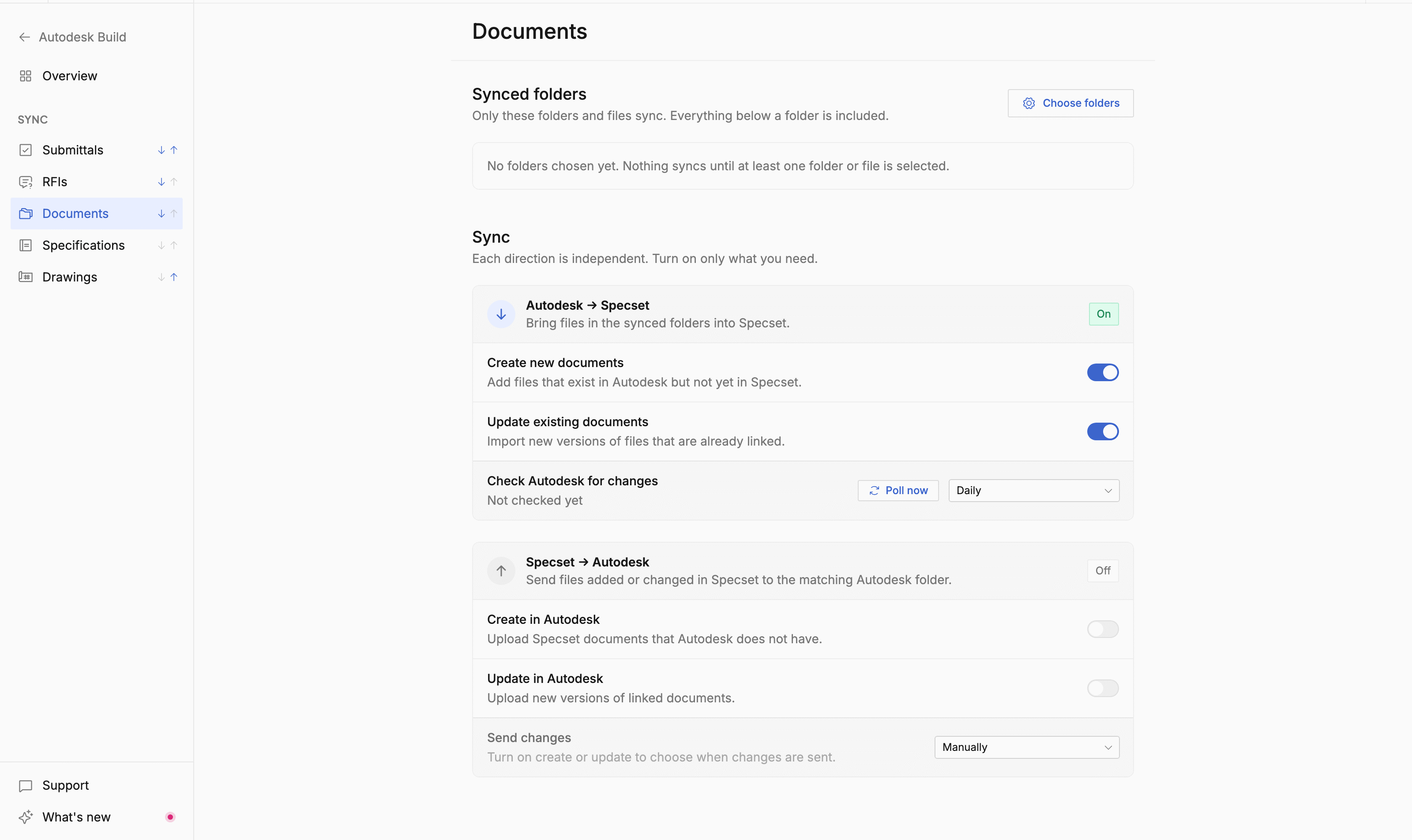The image size is (1412, 840).
Task: Click the Specifications page icon
Action: (x=26, y=245)
